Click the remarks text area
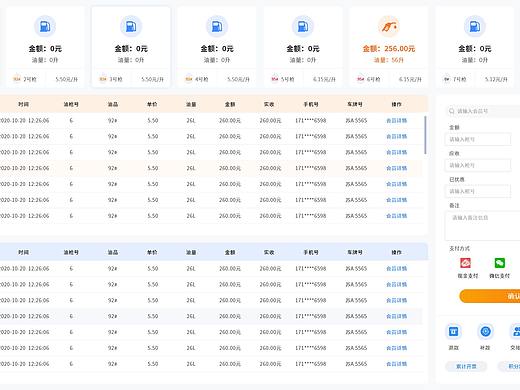520x390 pixels. coord(483,225)
